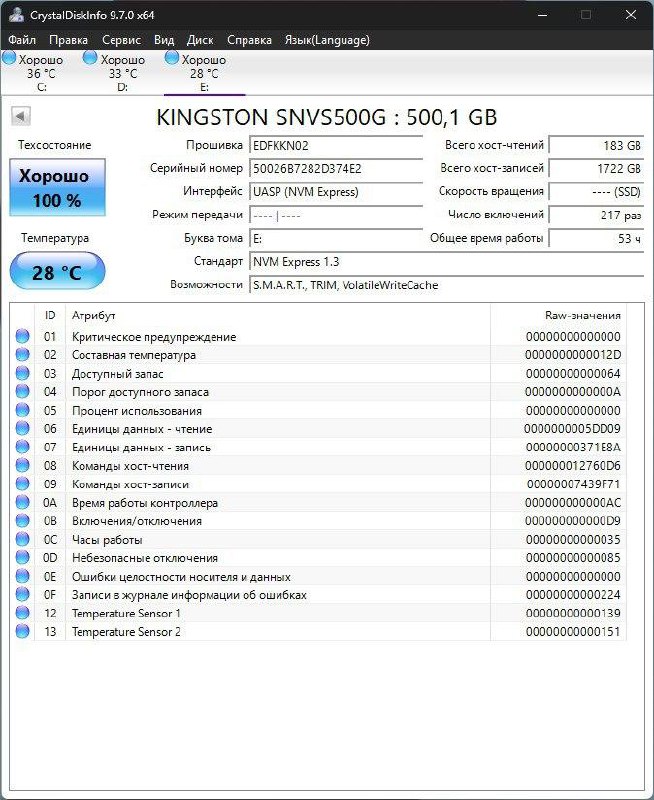
Task: Click the Интерфейс field UASP (NVM Express)
Action: pos(336,192)
